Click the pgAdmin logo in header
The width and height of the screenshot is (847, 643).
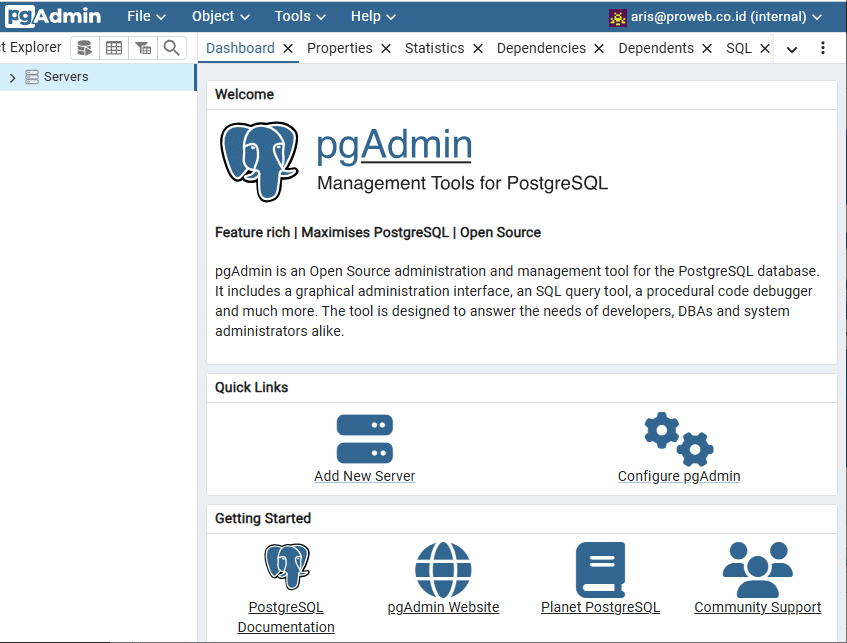tap(53, 16)
